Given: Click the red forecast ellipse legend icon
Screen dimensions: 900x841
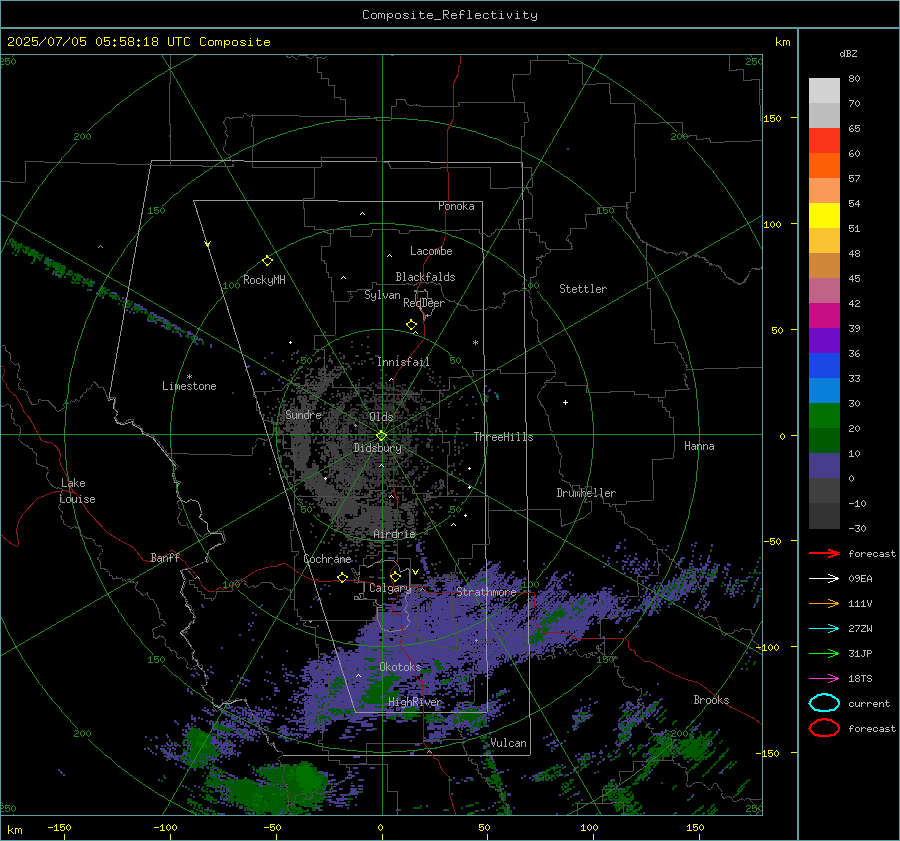Looking at the screenshot, I should (x=824, y=728).
